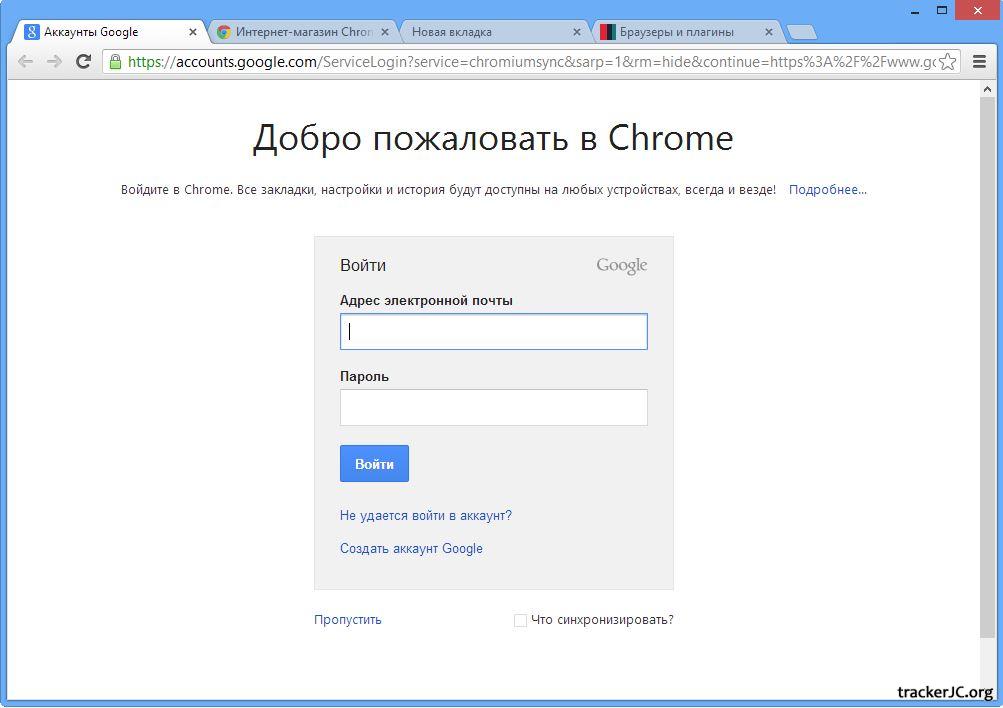The image size is (1003, 708).
Task: Toggle the 'Что синхронизировать?' checkbox
Action: click(520, 620)
